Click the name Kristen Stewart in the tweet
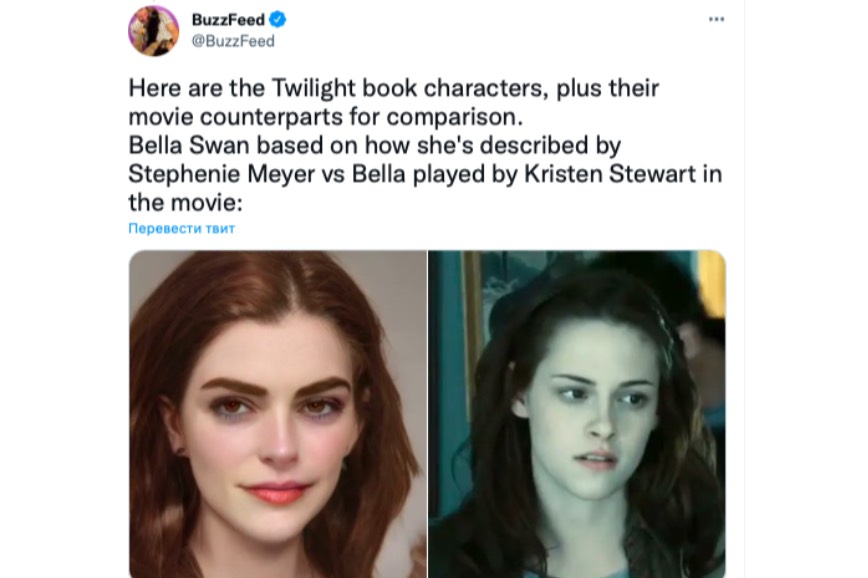Screen dimensions: 868x578 coord(609,174)
